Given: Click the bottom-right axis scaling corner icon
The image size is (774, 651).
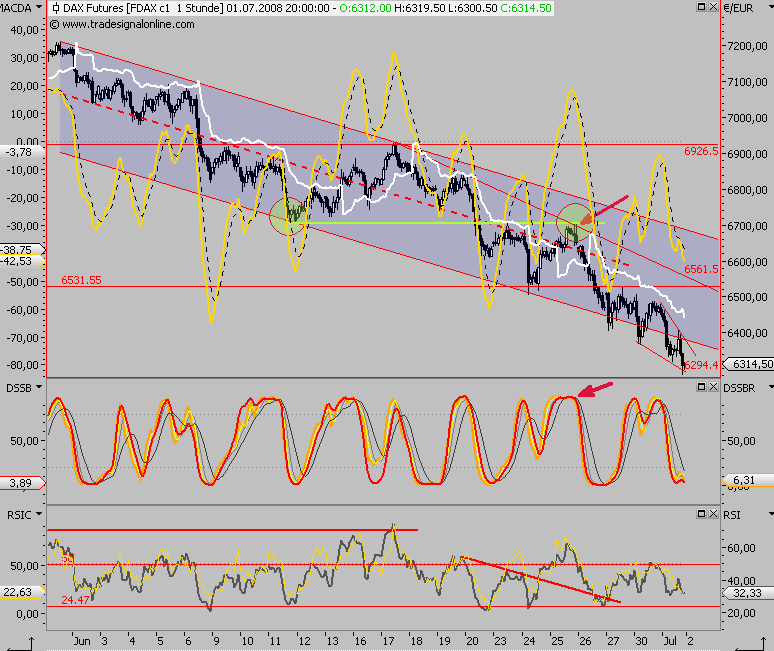Looking at the screenshot, I should (750, 644).
